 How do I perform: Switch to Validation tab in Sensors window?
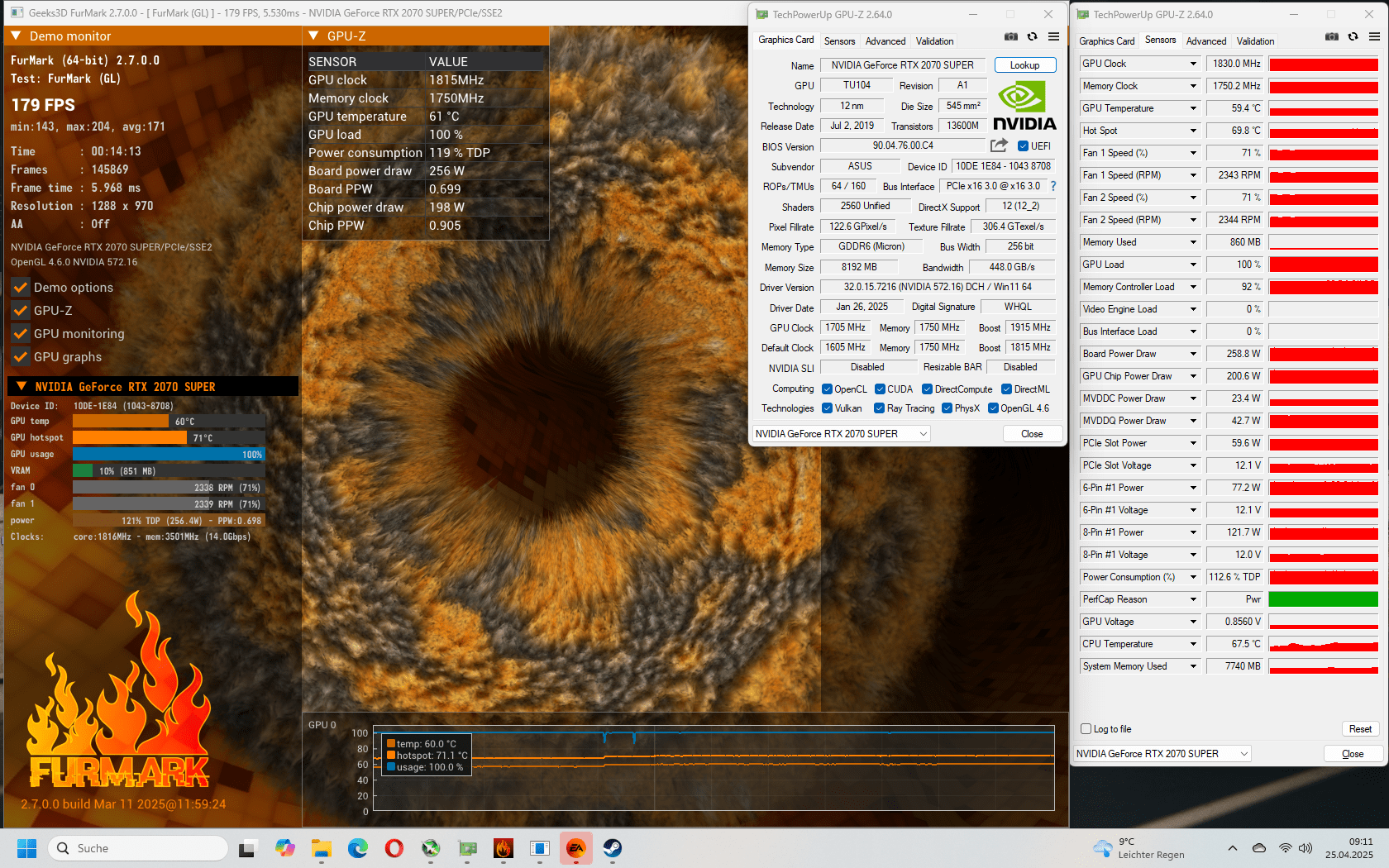click(1255, 41)
